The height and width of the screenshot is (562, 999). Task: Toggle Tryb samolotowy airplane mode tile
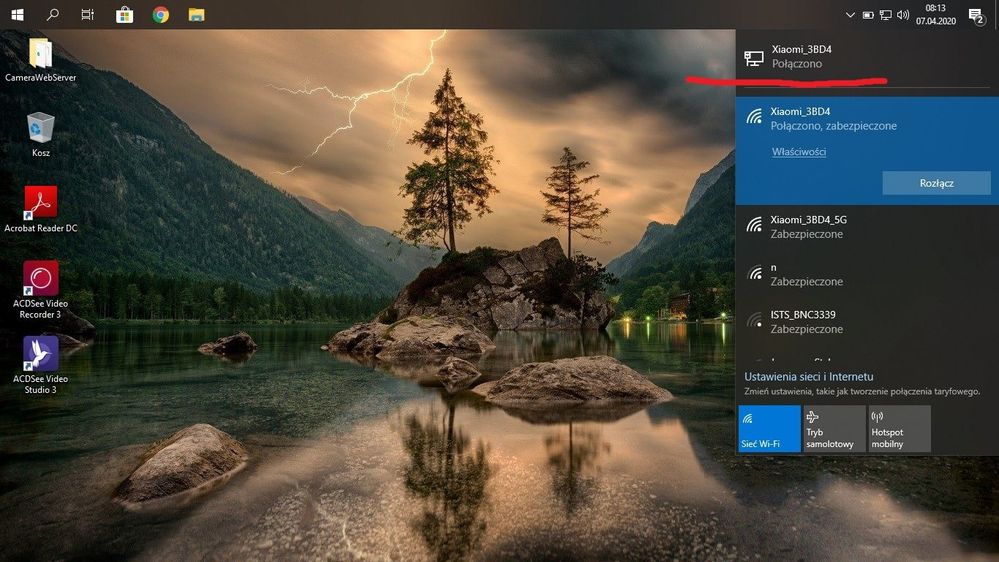coord(834,429)
